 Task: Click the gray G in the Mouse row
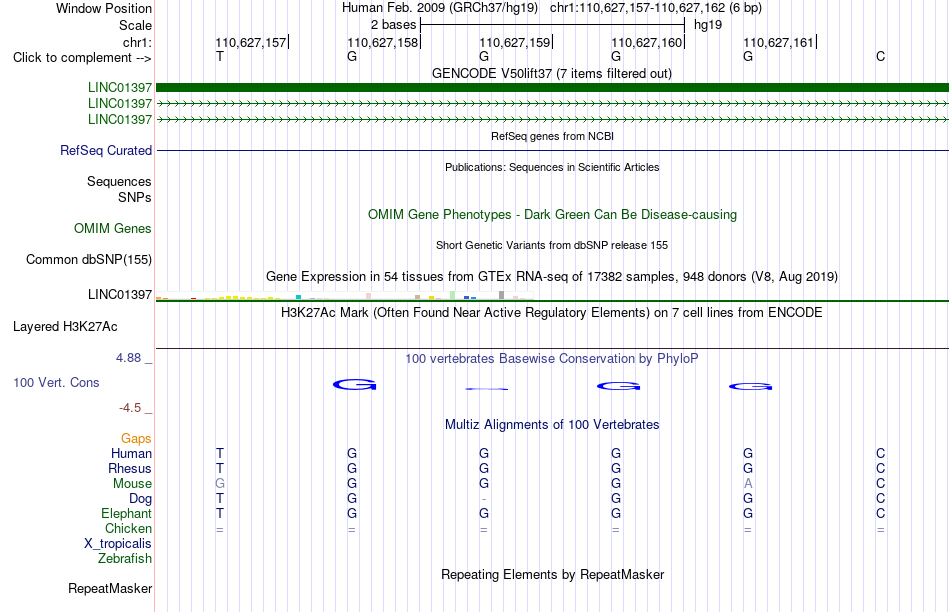click(220, 484)
